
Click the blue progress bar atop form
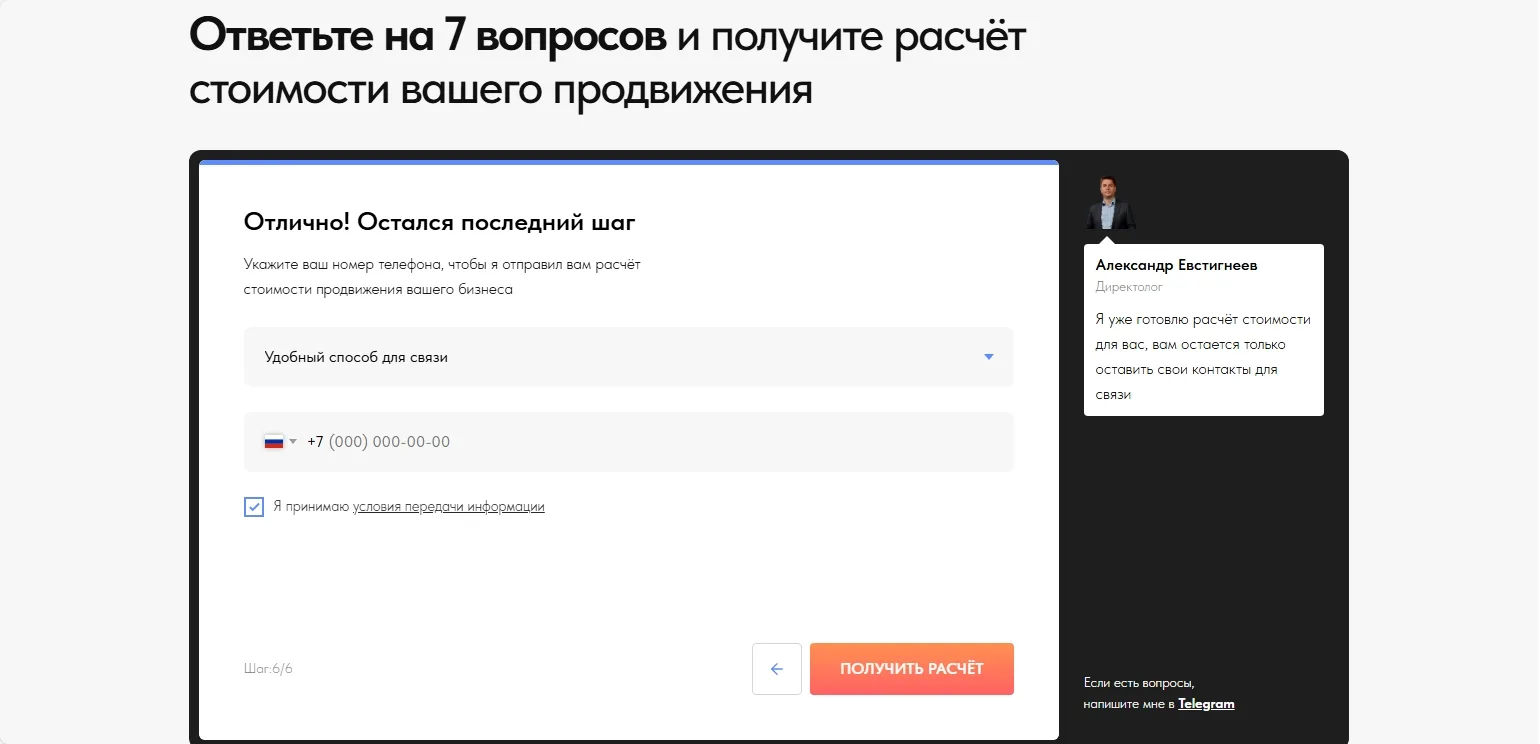point(629,162)
